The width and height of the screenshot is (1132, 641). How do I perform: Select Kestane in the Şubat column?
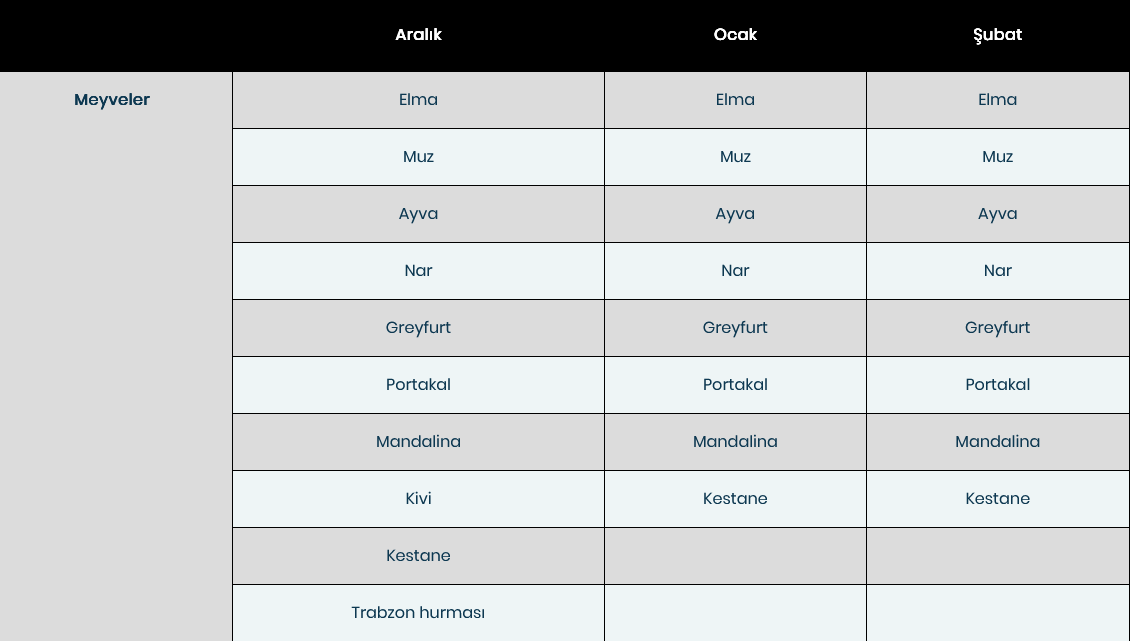997,499
